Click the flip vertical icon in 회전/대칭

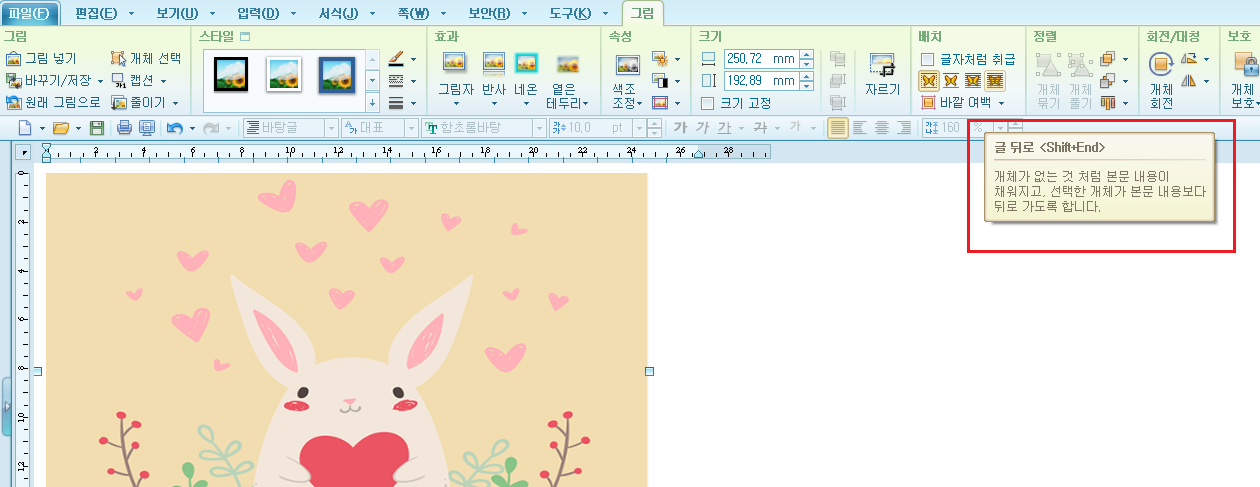point(1189,59)
